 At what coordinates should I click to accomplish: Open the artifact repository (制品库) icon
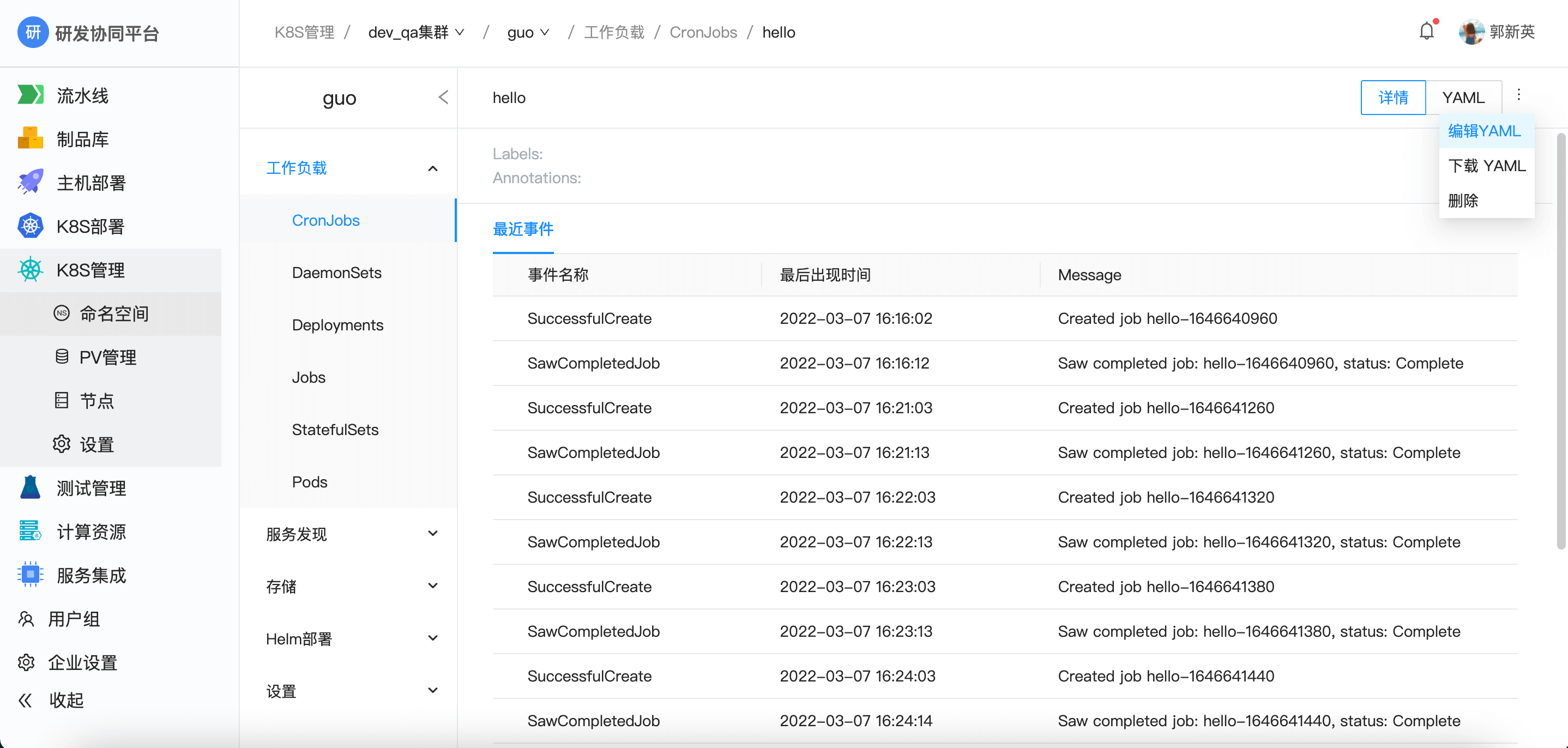click(31, 139)
